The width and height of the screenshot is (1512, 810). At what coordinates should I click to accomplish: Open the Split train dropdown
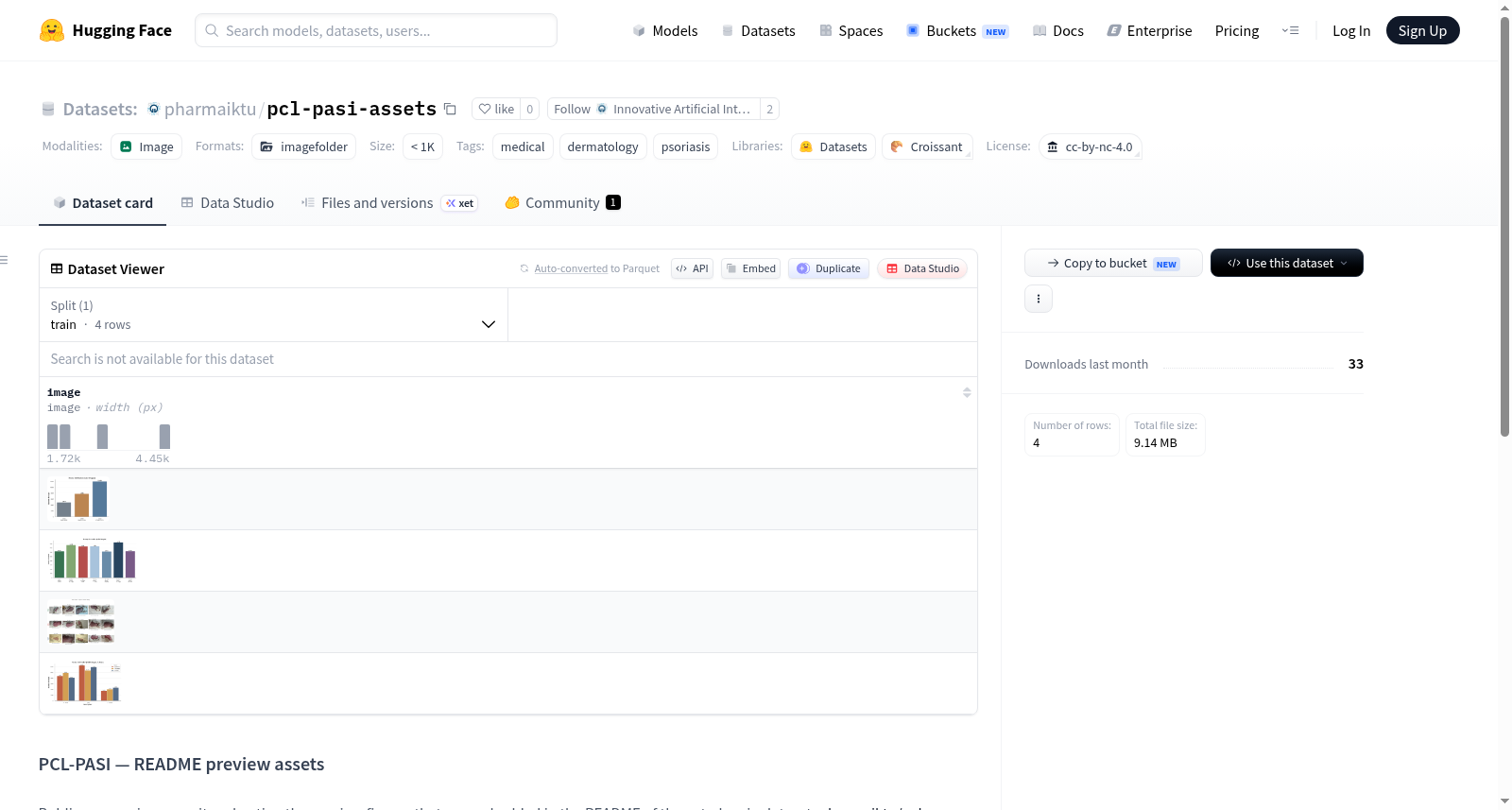(274, 315)
